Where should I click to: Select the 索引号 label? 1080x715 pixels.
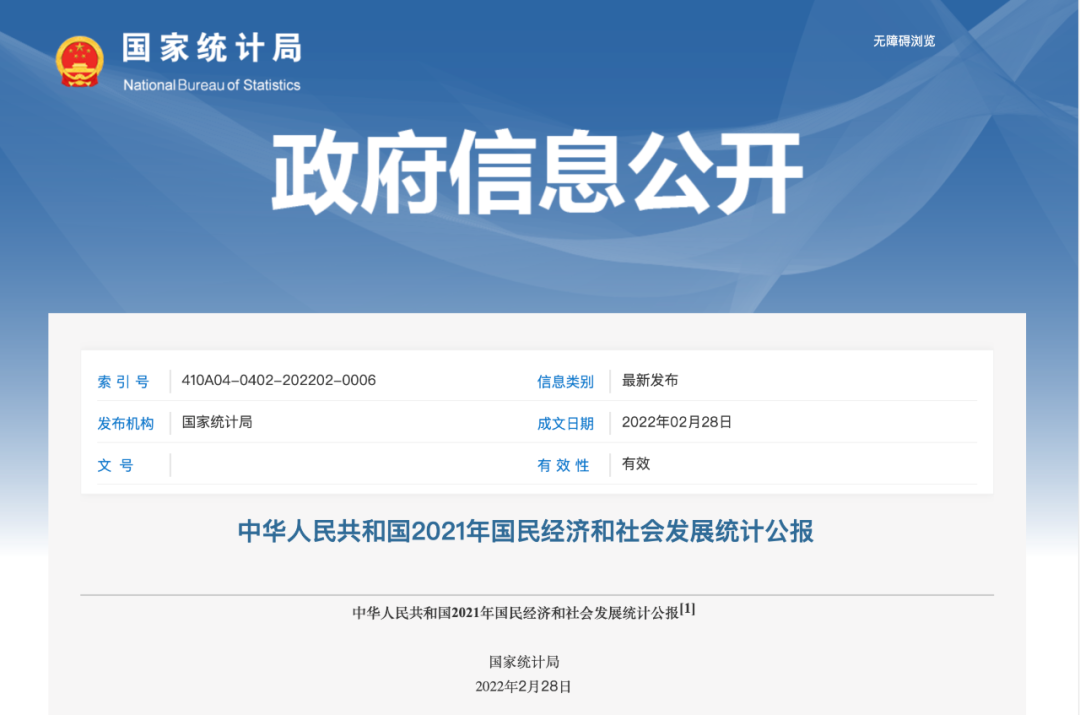click(x=123, y=382)
